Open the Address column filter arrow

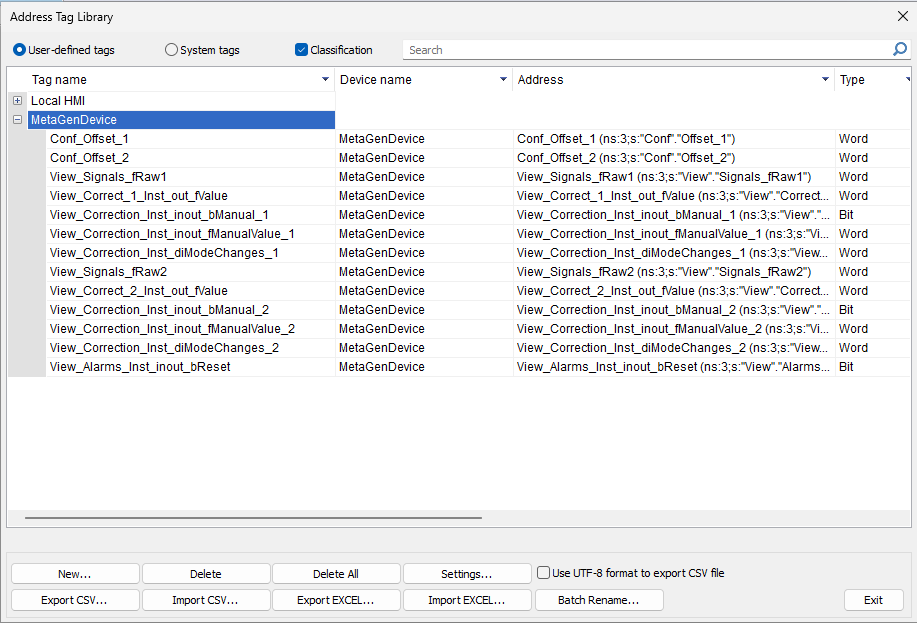(825, 79)
